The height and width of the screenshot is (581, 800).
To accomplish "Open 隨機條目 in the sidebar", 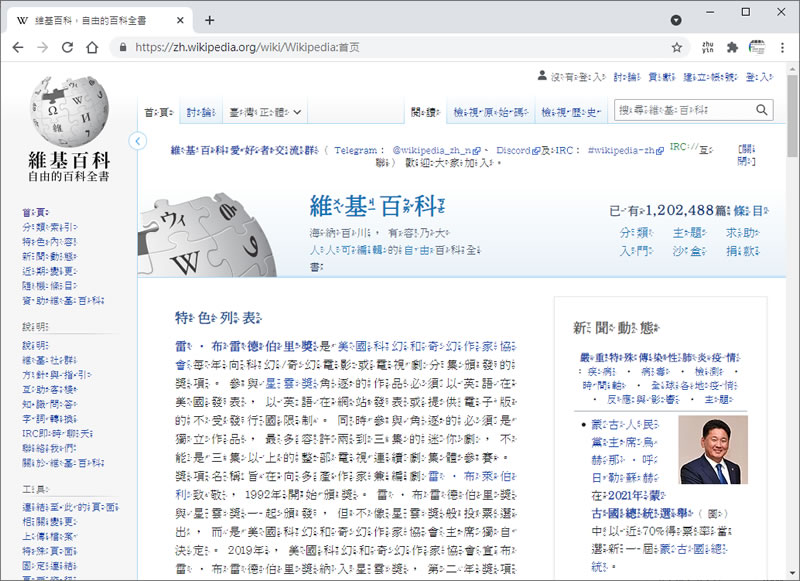I will [x=49, y=286].
